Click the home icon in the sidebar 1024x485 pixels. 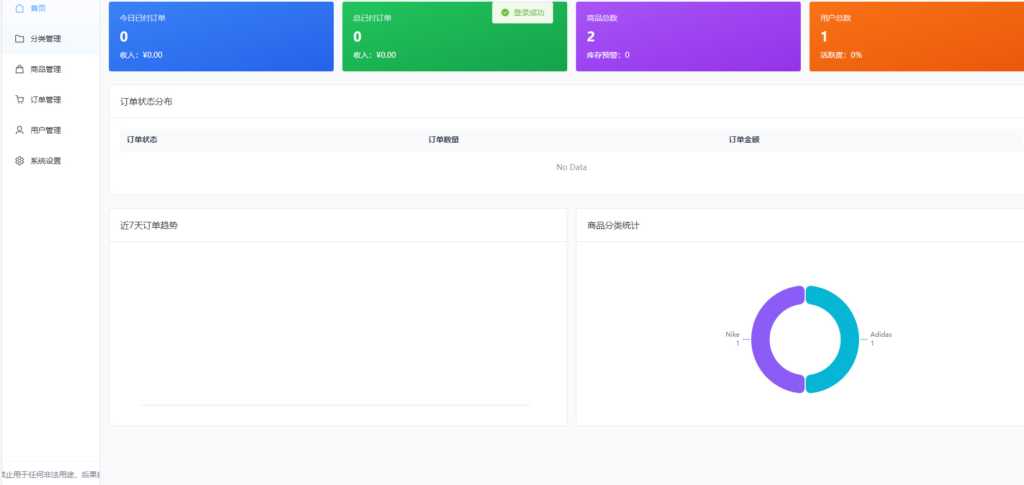(19, 8)
